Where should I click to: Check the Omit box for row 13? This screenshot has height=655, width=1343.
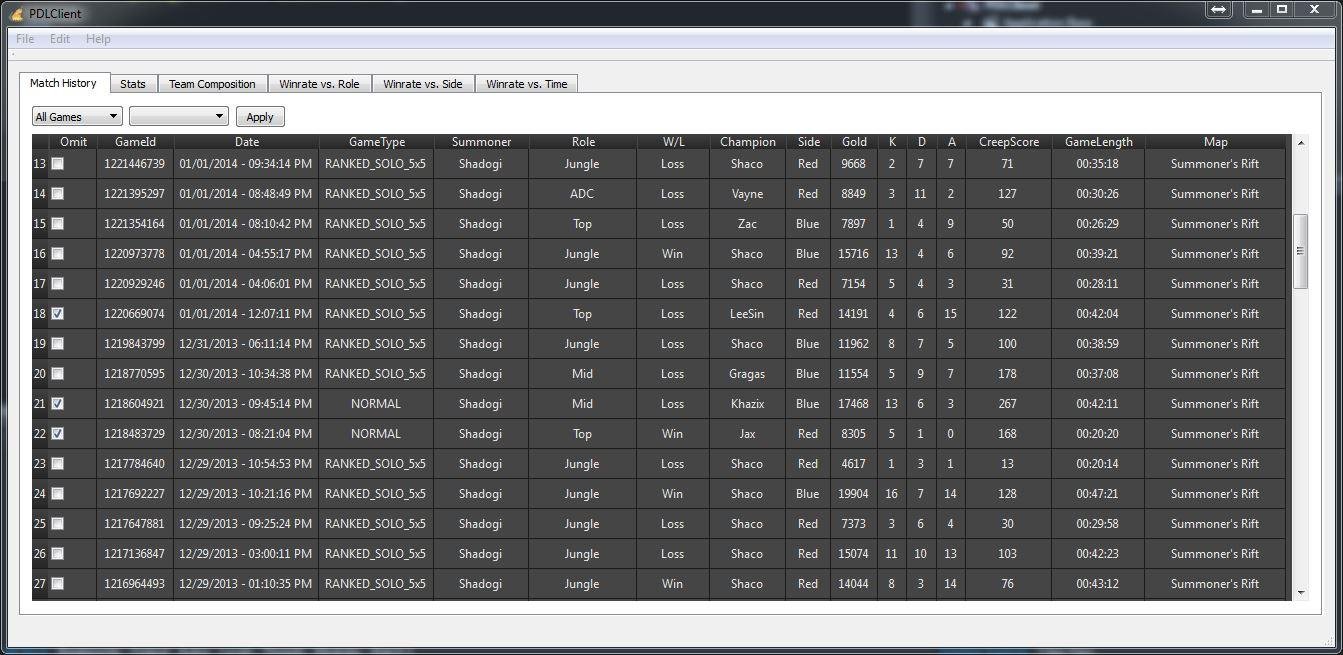(58, 164)
